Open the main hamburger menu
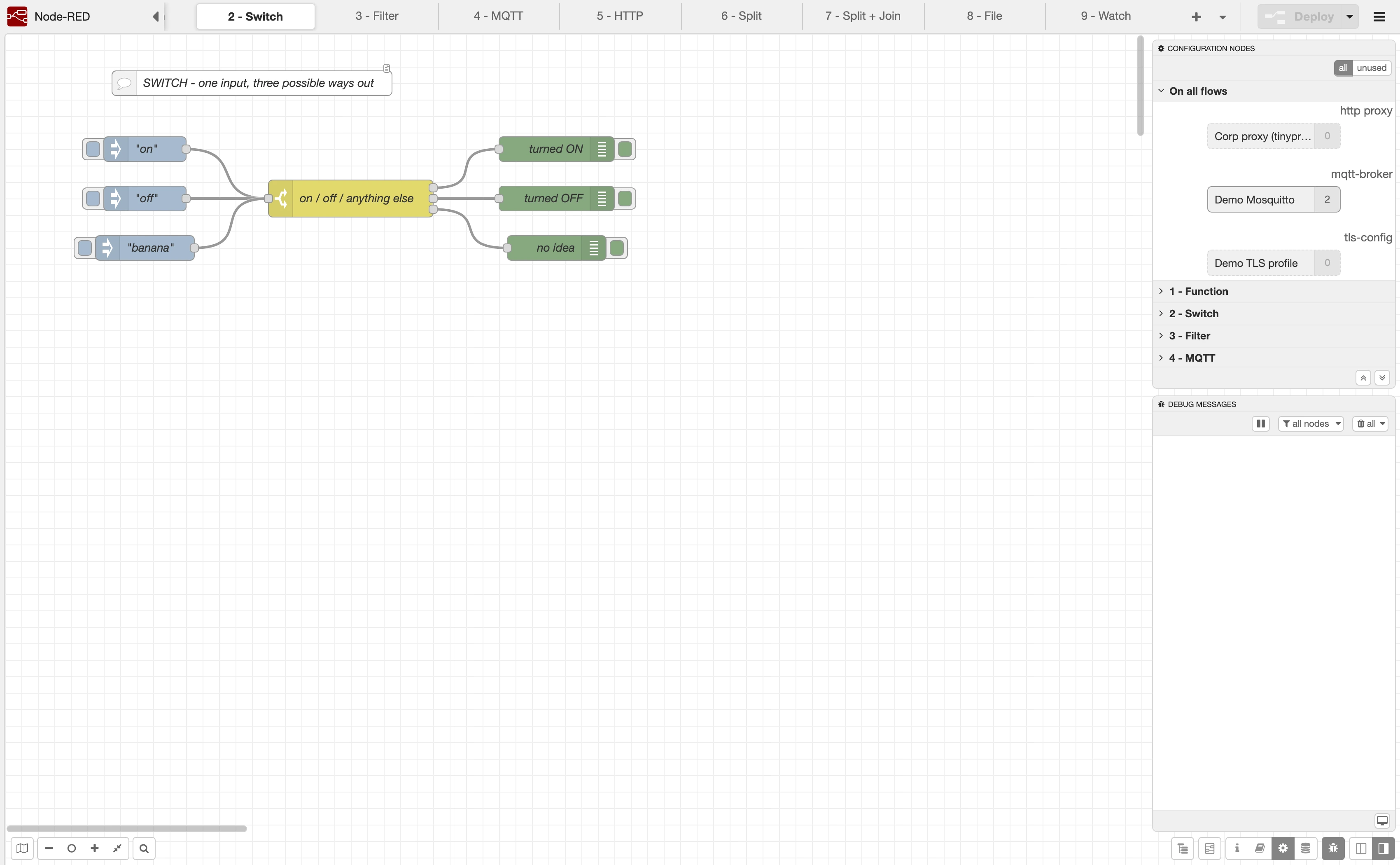Image resolution: width=1400 pixels, height=865 pixels. coord(1379,16)
